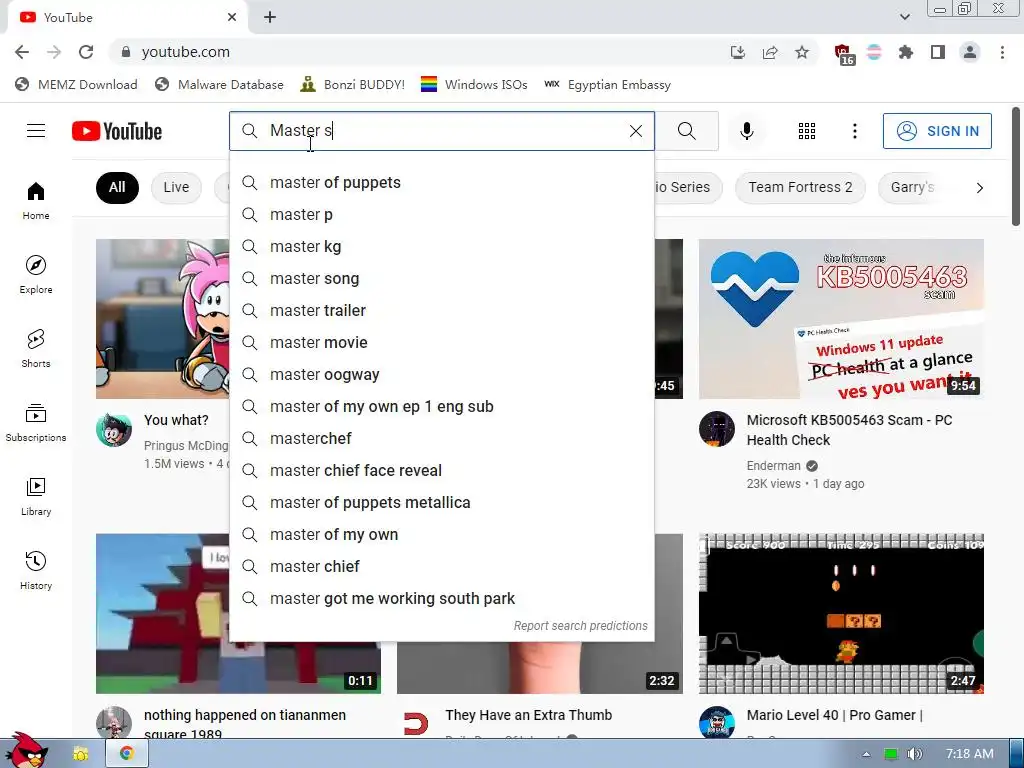Choose 'master of puppets metallica'
The height and width of the screenshot is (768, 1024).
[x=442, y=503]
